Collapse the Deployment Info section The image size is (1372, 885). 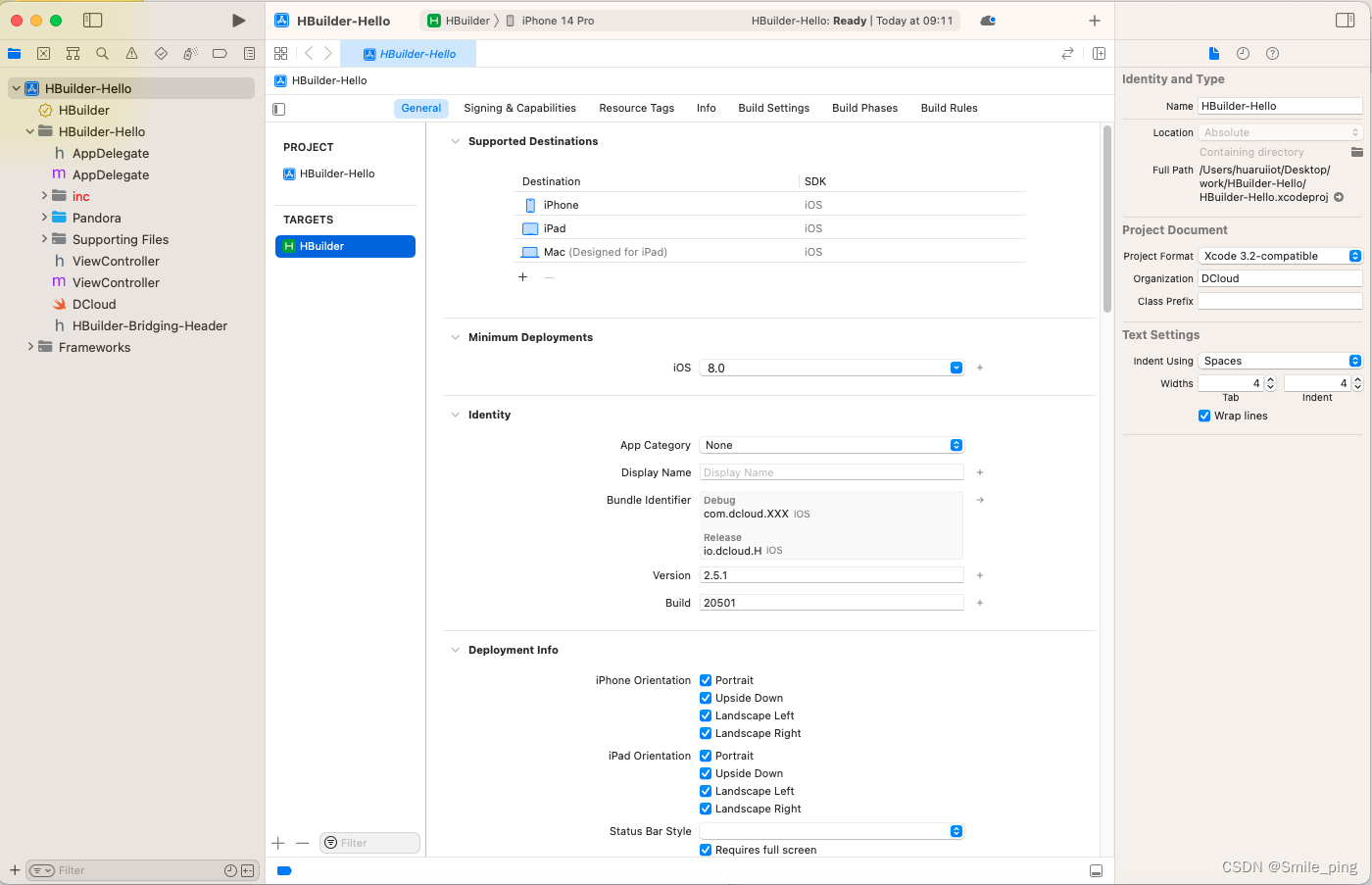[455, 650]
